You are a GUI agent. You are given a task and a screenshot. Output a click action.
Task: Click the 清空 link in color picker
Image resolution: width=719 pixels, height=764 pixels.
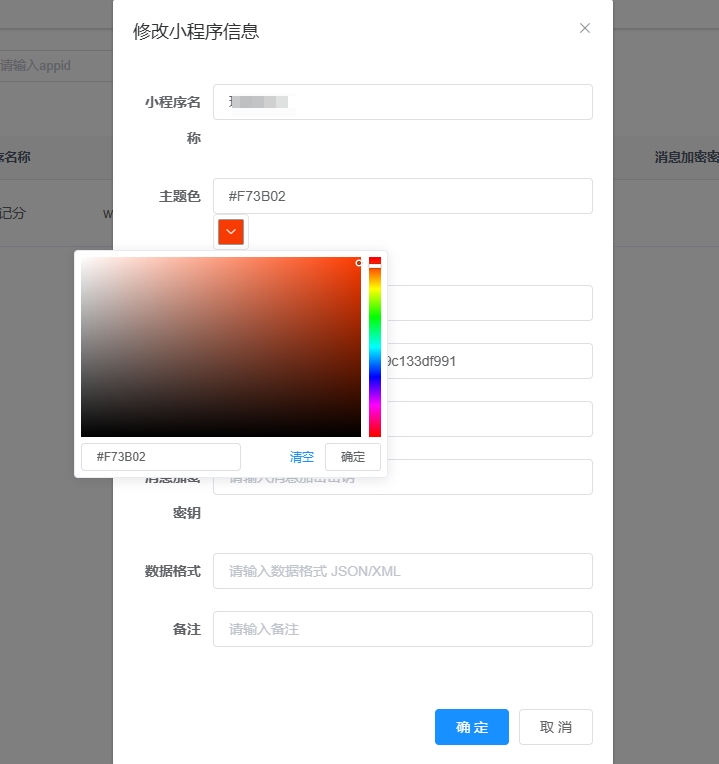coord(302,457)
